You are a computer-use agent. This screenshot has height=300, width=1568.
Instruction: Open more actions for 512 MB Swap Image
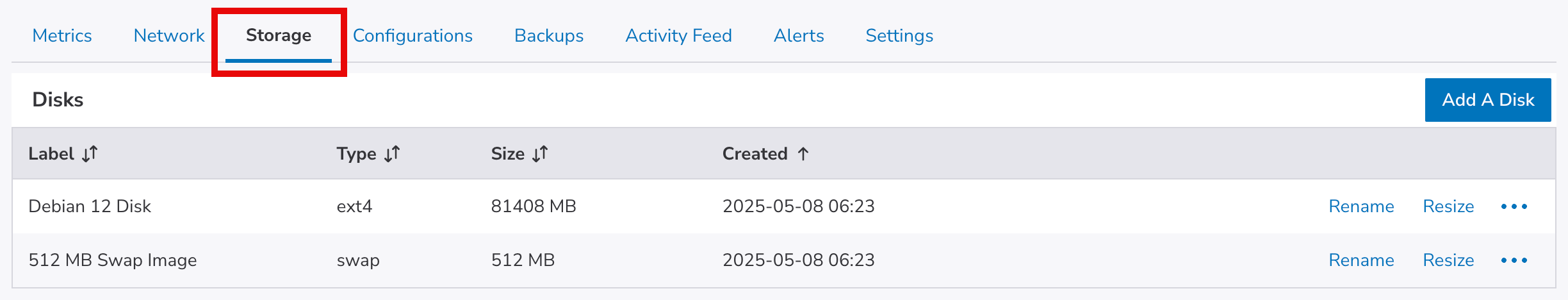coord(1514,260)
